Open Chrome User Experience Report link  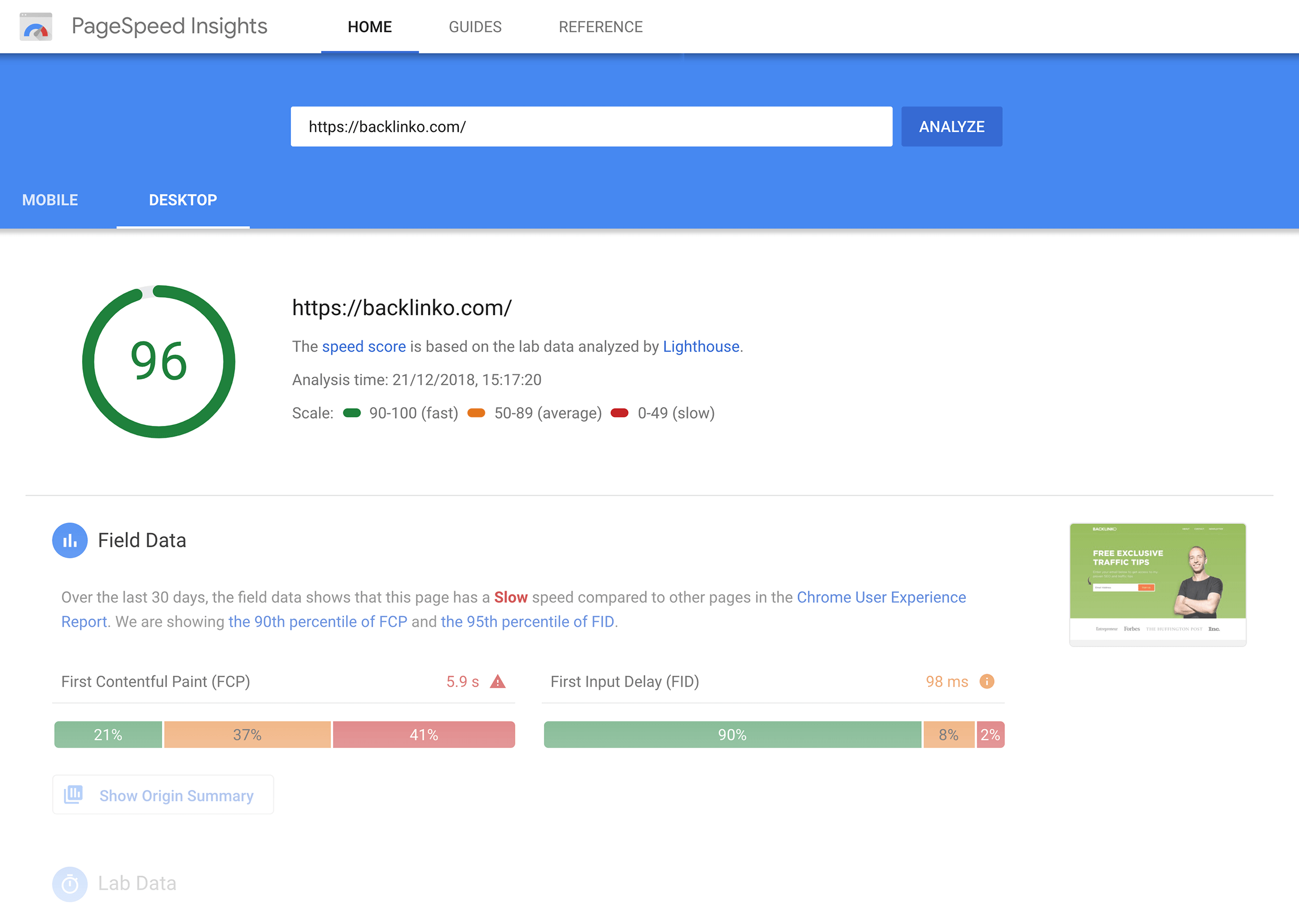tap(881, 597)
